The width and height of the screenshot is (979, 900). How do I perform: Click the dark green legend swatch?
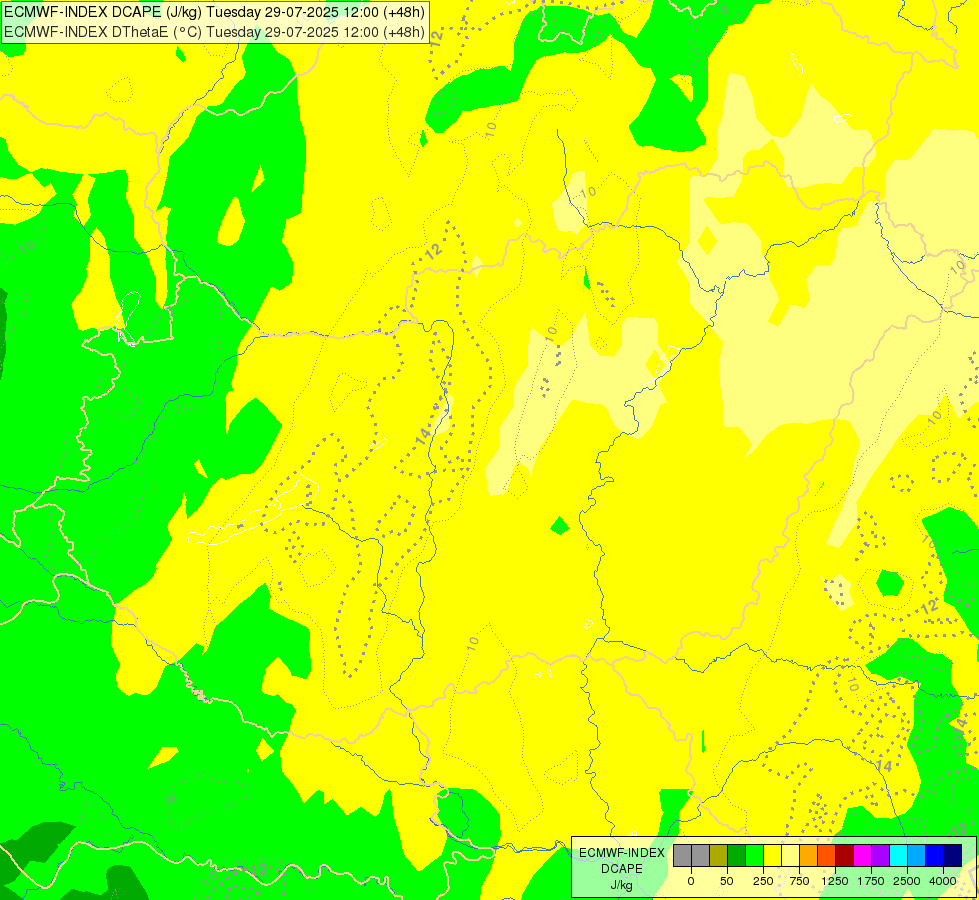coord(737,856)
